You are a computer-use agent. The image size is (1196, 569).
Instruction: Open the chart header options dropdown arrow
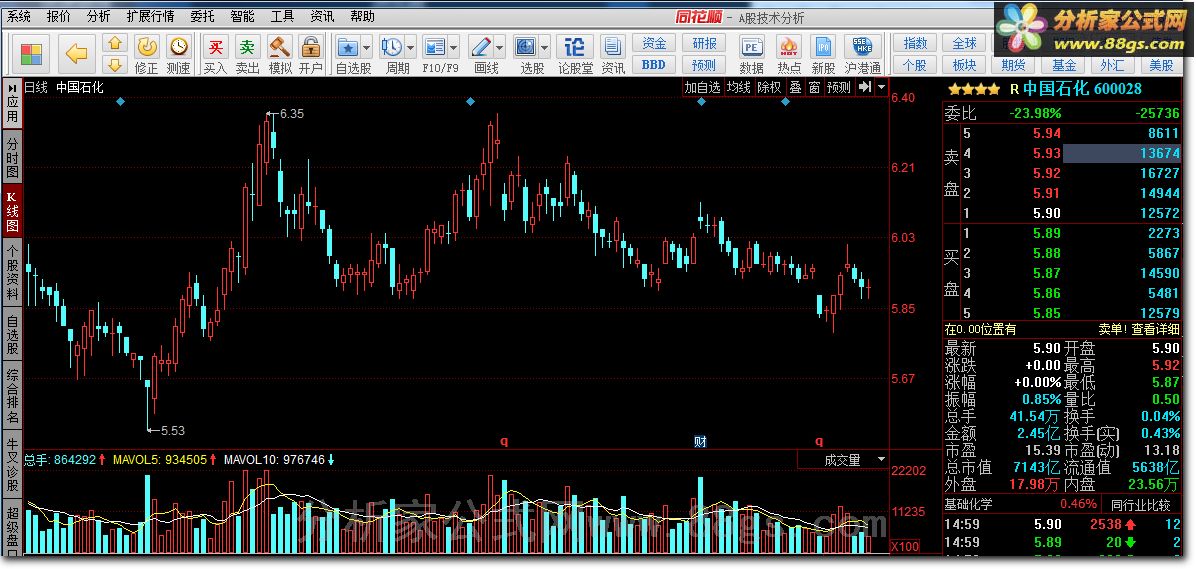pos(882,87)
